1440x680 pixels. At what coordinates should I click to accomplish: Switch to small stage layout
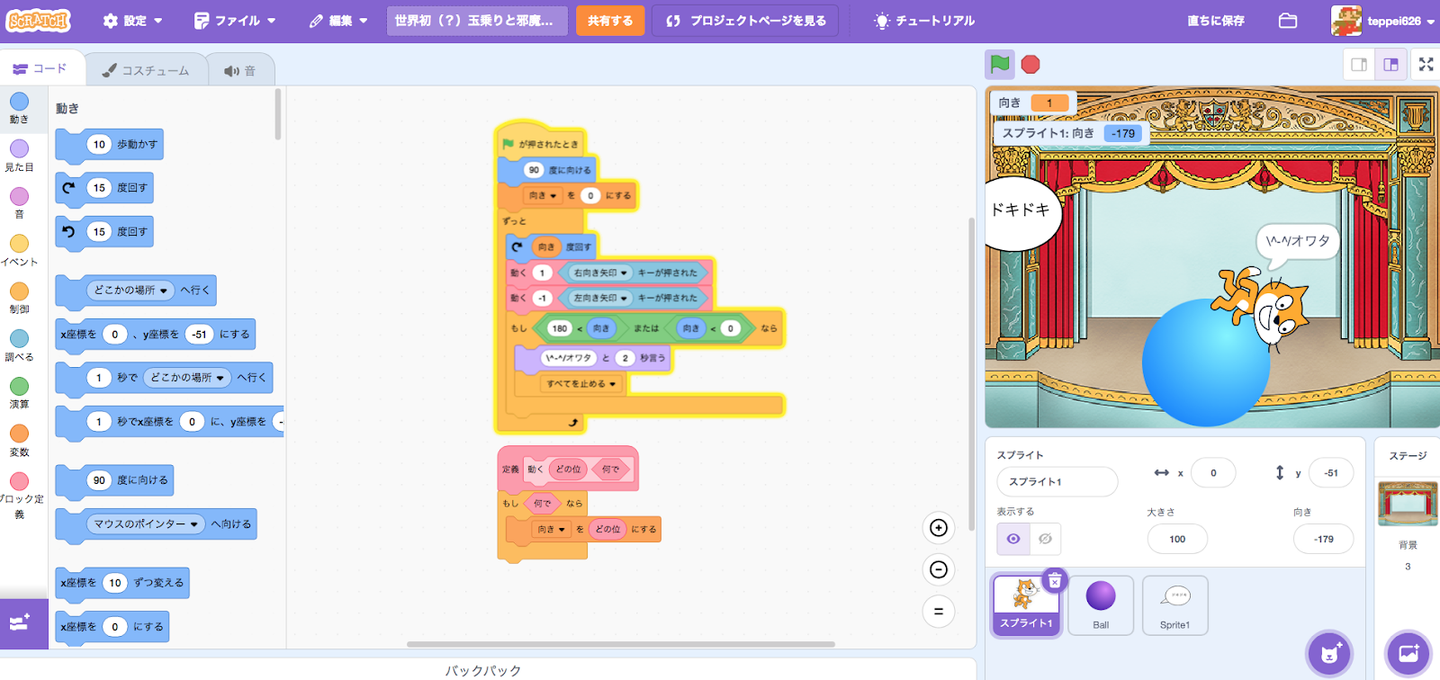(x=1358, y=64)
